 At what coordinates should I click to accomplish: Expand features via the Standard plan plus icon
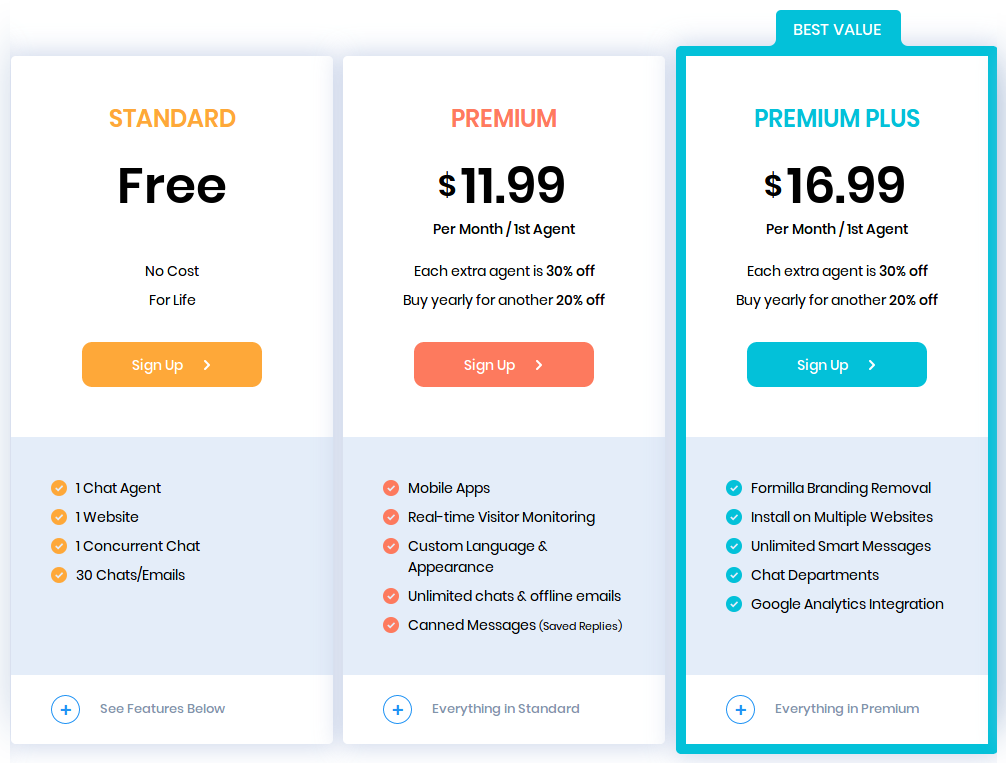(x=65, y=709)
